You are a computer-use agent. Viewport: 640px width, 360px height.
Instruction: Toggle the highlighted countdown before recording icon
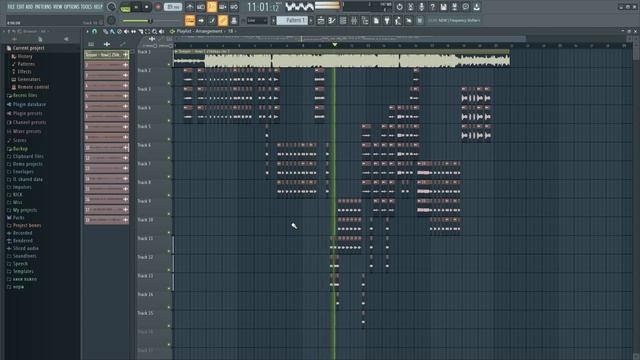(212, 7)
